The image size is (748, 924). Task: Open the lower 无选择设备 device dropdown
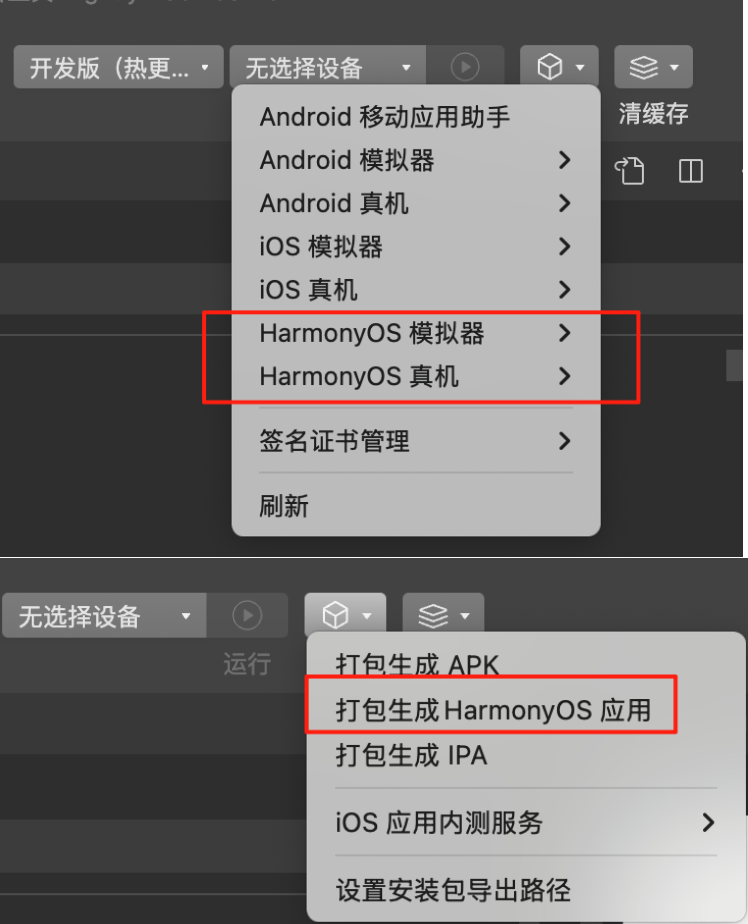coord(104,615)
